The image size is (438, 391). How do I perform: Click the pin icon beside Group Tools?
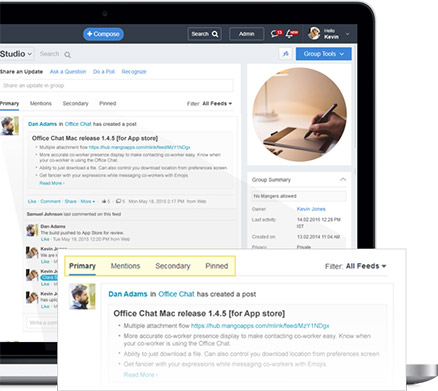tap(286, 54)
